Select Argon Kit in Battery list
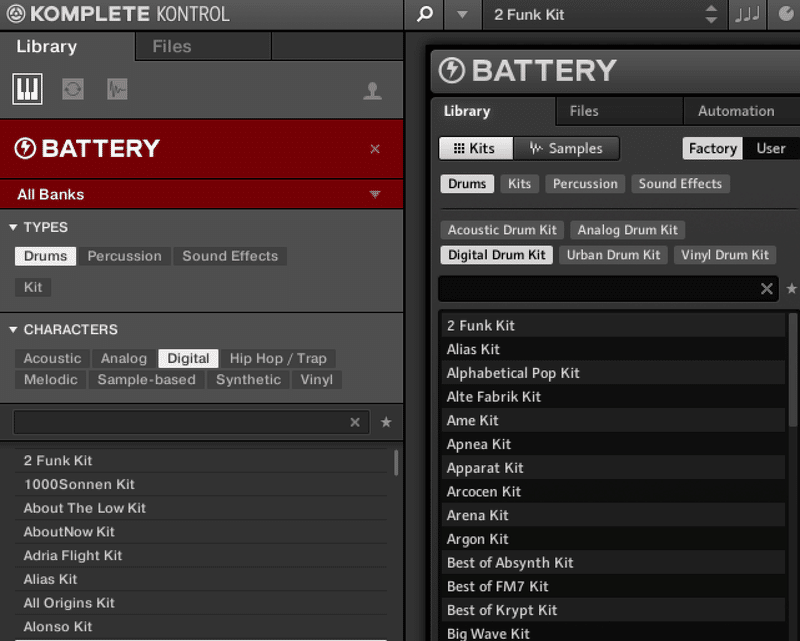The height and width of the screenshot is (641, 800). (613, 539)
